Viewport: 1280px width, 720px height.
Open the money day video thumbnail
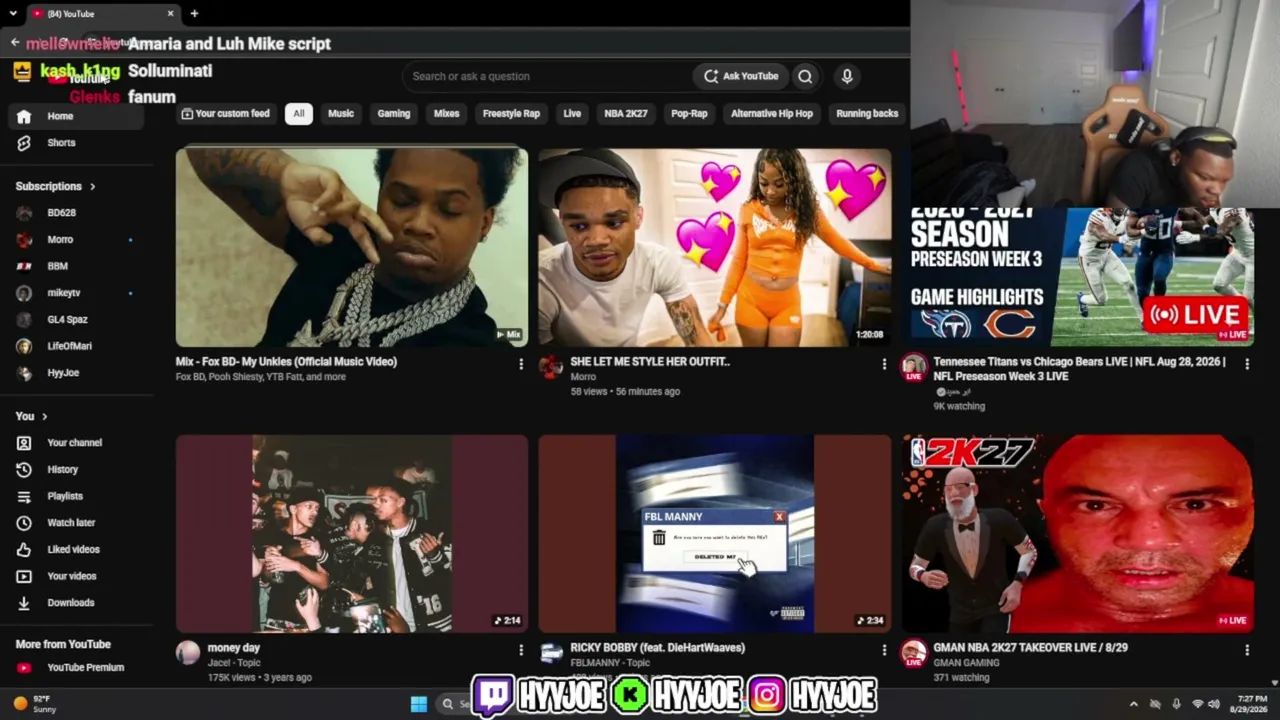pyautogui.click(x=352, y=533)
